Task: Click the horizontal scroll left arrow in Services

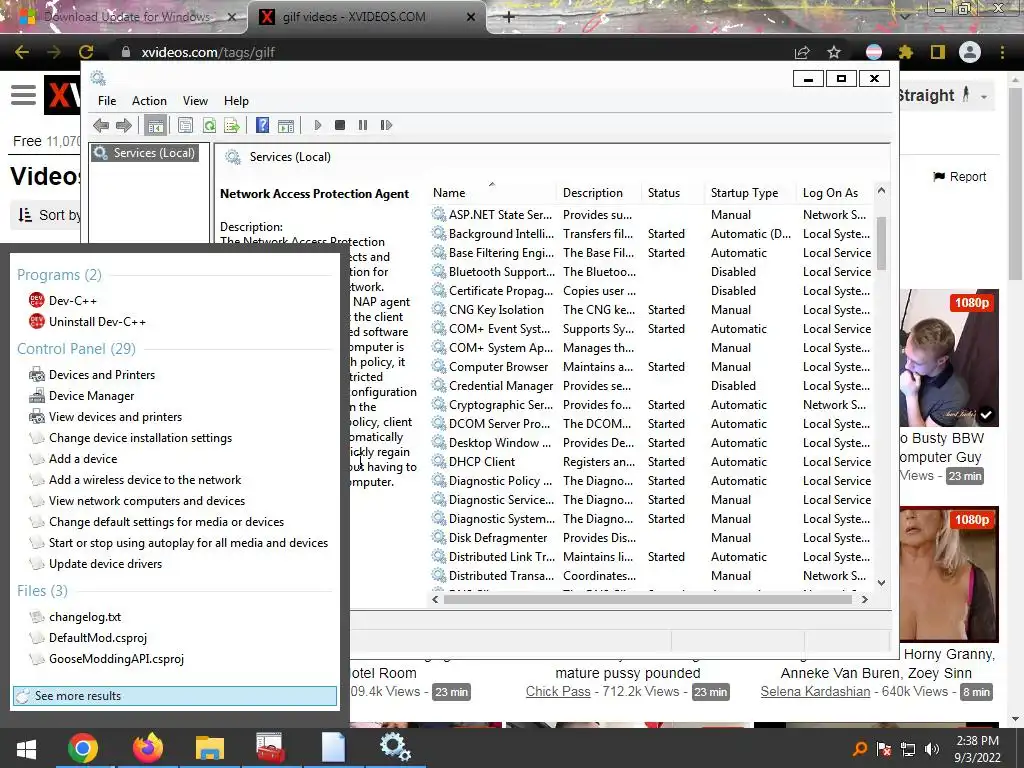Action: (436, 599)
